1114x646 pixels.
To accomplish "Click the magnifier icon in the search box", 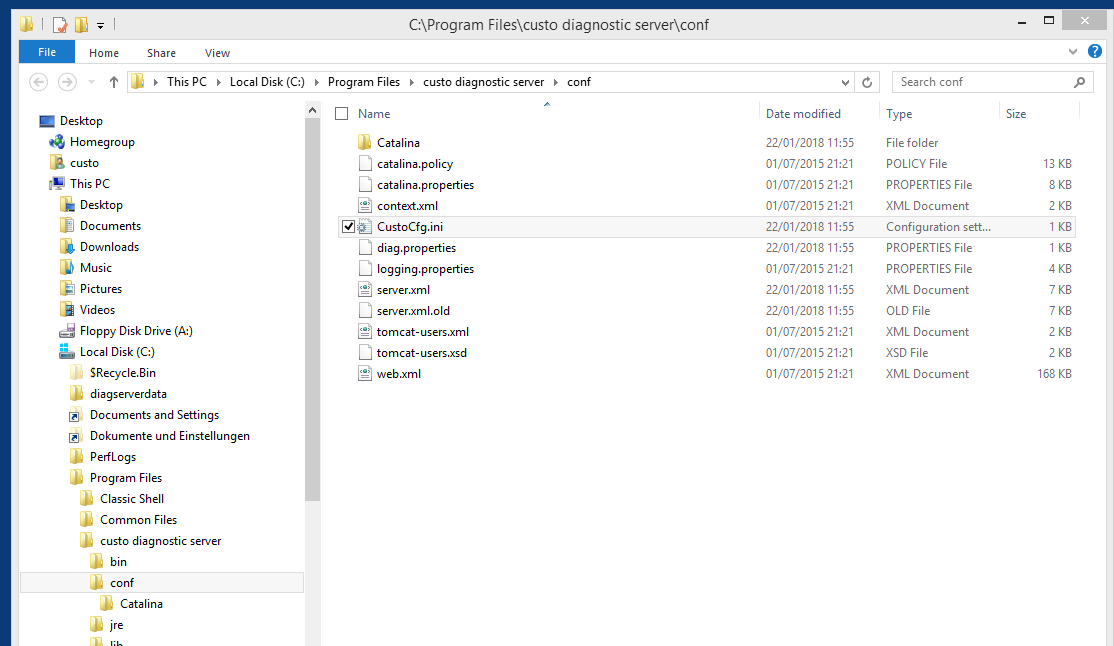I will (x=1079, y=82).
